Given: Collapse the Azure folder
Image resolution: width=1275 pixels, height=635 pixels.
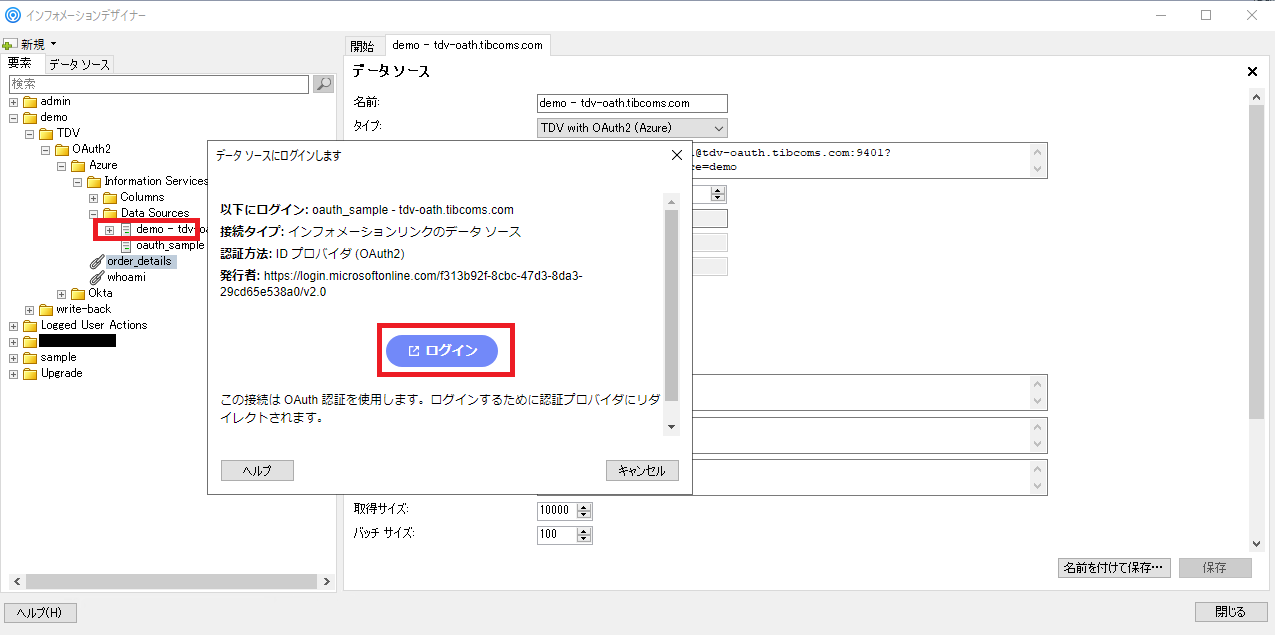Looking at the screenshot, I should [x=62, y=166].
